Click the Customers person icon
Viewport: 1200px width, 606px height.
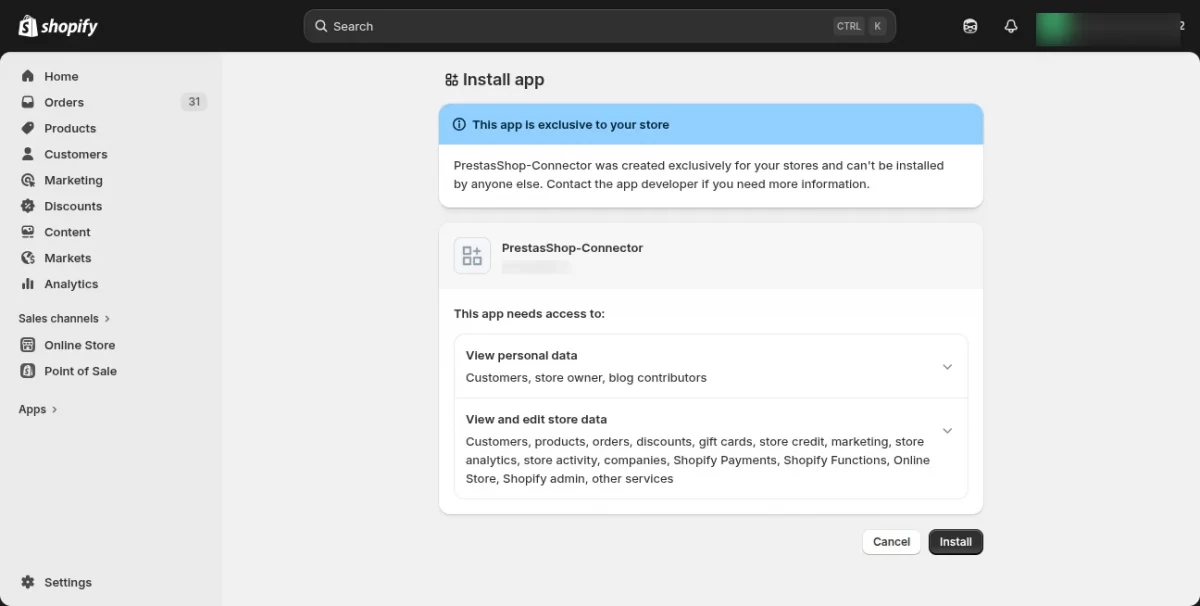pyautogui.click(x=28, y=154)
